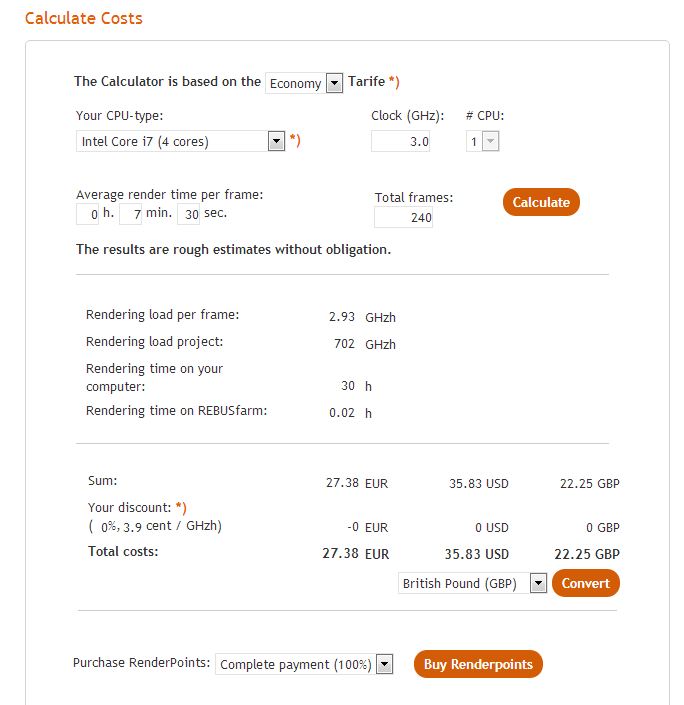Click the bold total costs GBP value
This screenshot has width=684, height=705.
point(587,554)
